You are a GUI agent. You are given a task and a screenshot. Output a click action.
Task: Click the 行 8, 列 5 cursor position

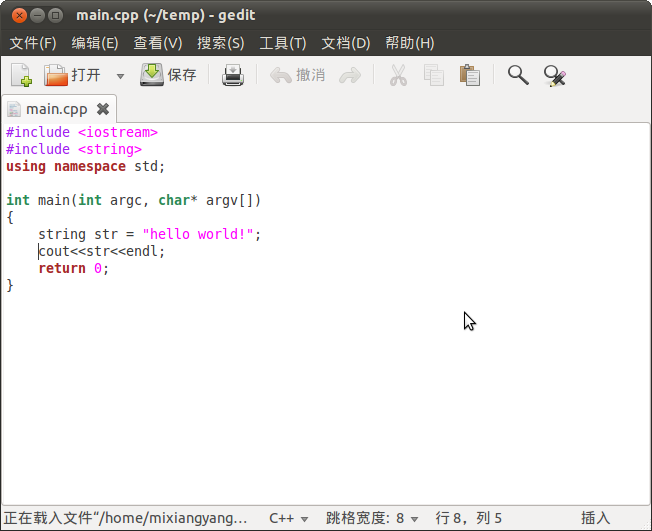click(469, 519)
